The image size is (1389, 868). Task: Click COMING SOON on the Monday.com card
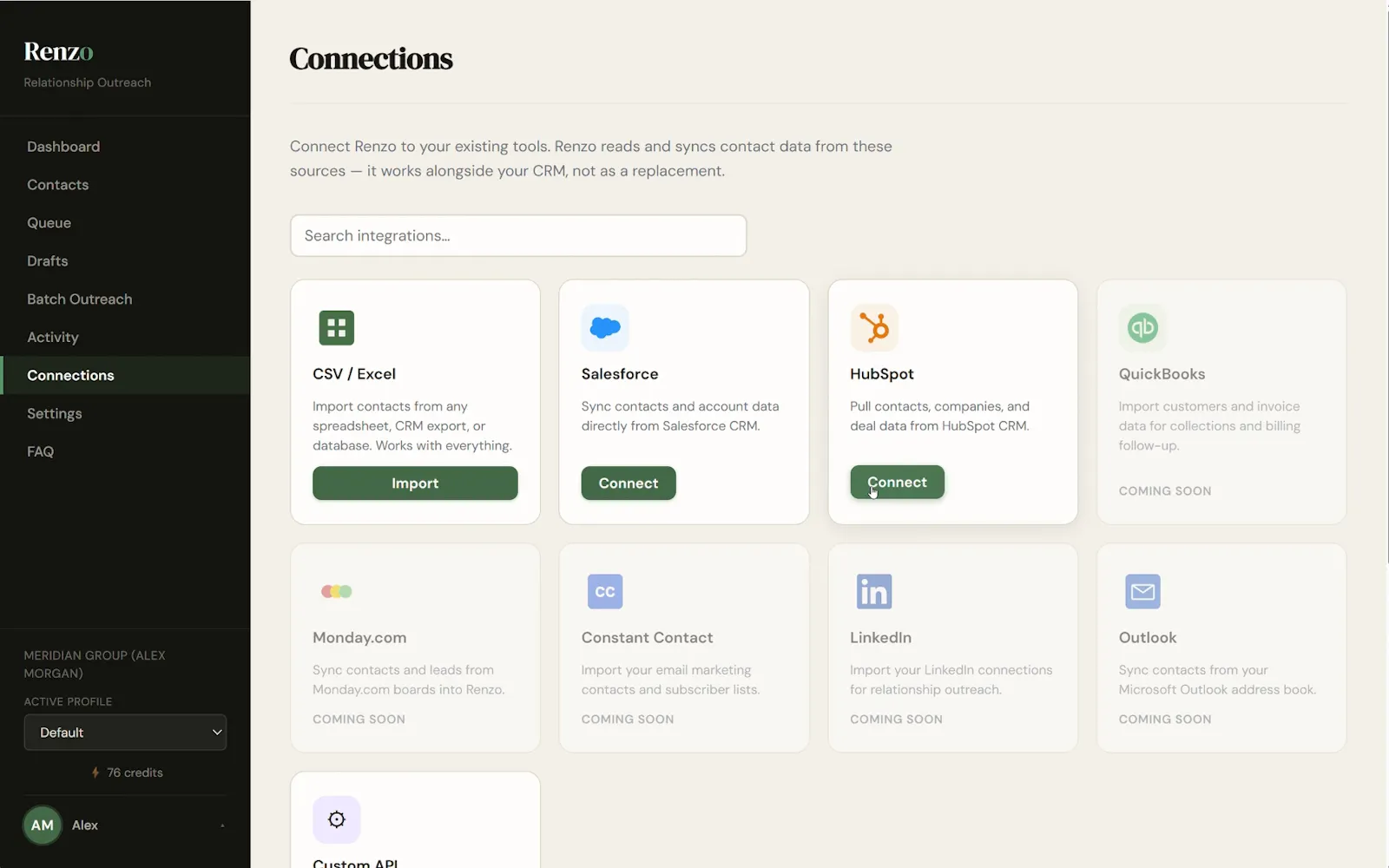(x=359, y=720)
